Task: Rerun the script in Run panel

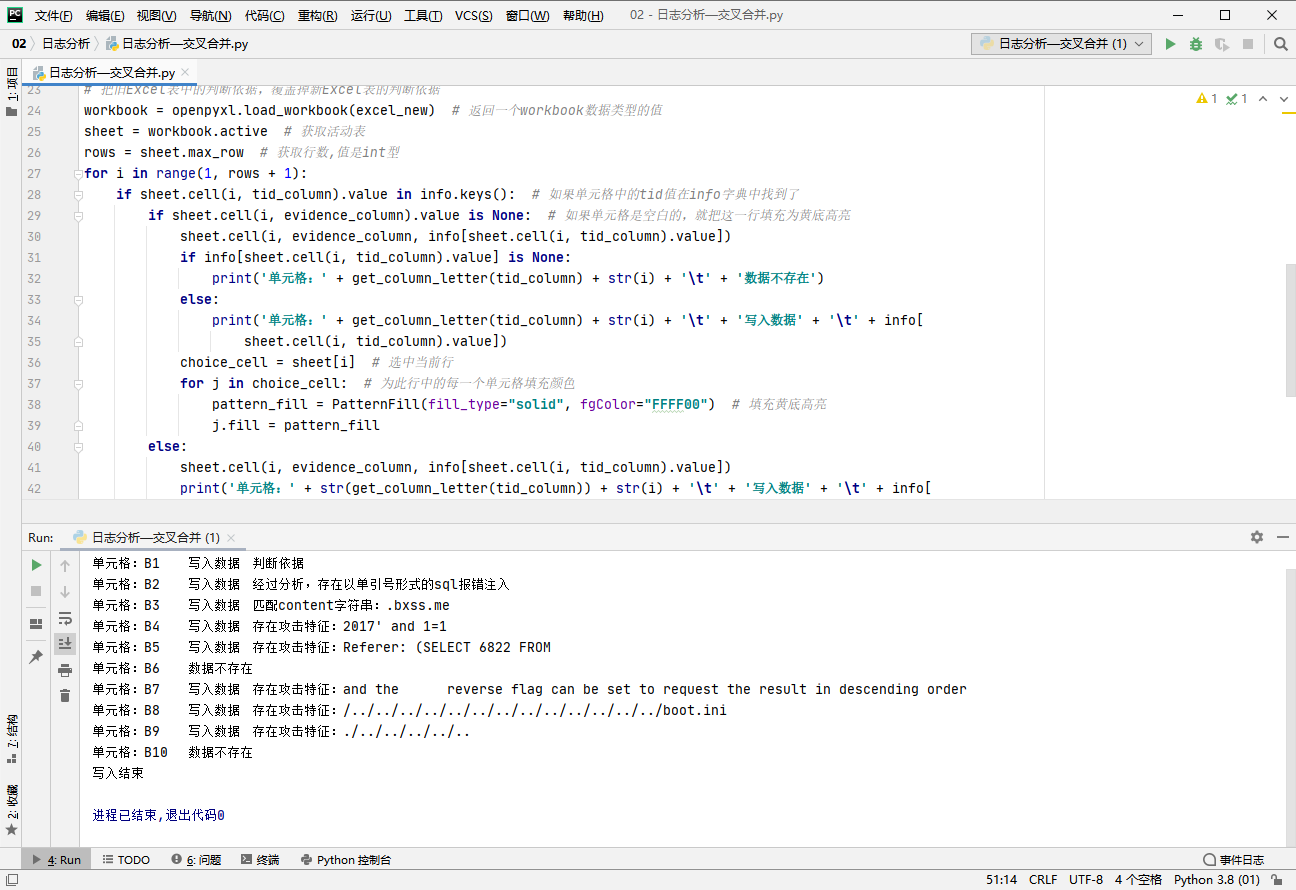Action: [36, 565]
